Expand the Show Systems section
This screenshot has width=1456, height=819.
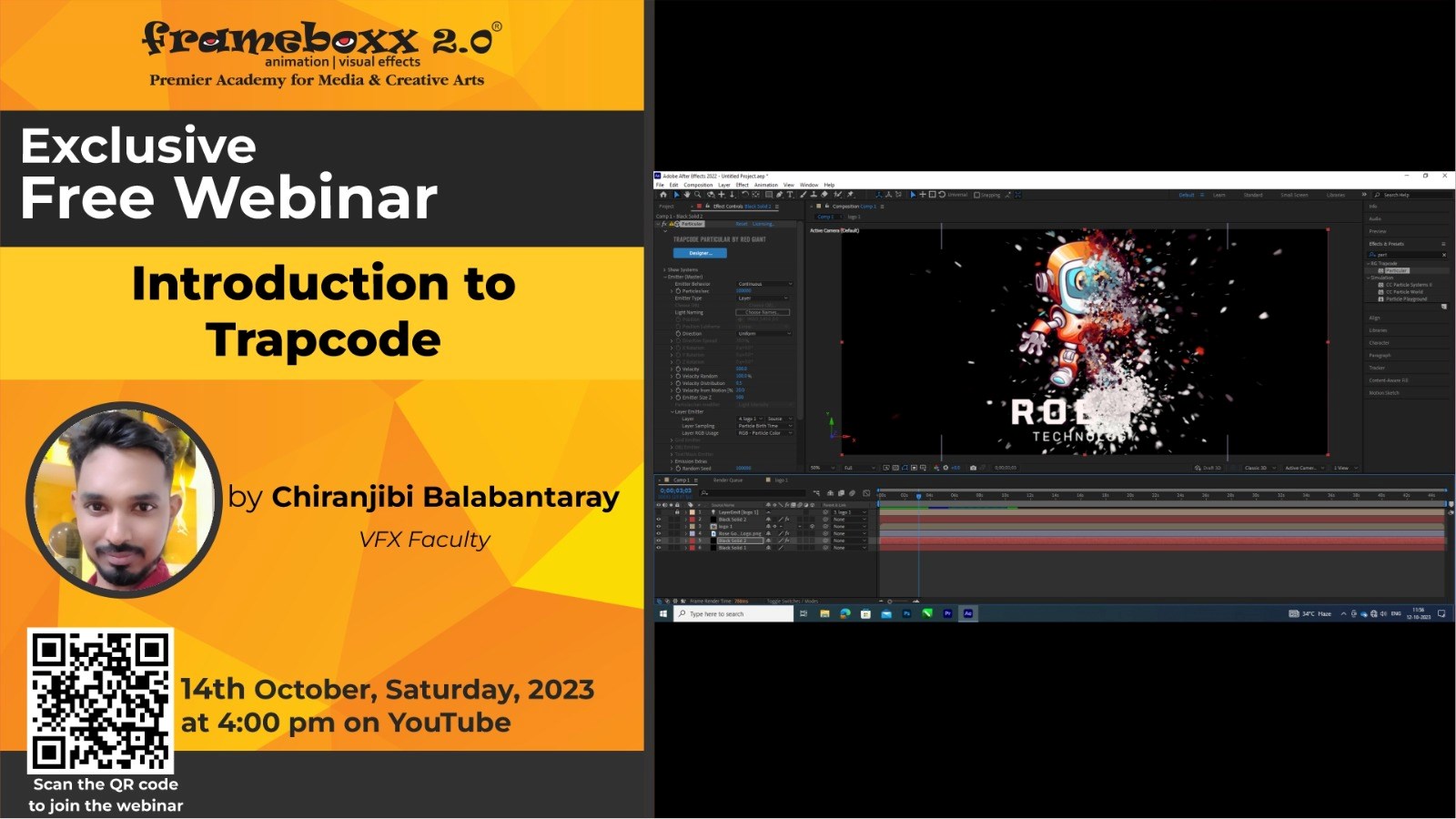click(665, 269)
